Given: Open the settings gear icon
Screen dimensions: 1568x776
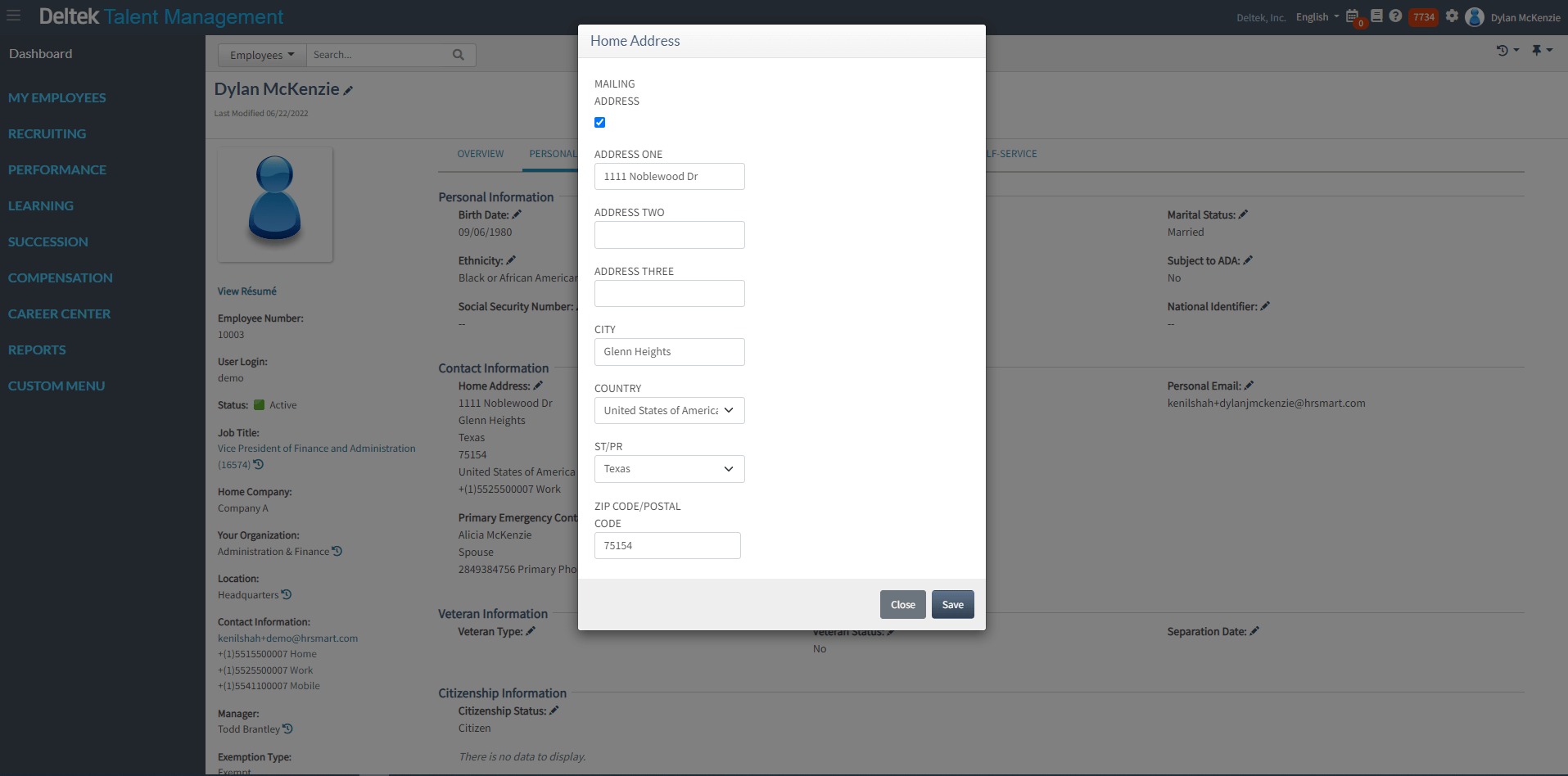Looking at the screenshot, I should [1452, 16].
